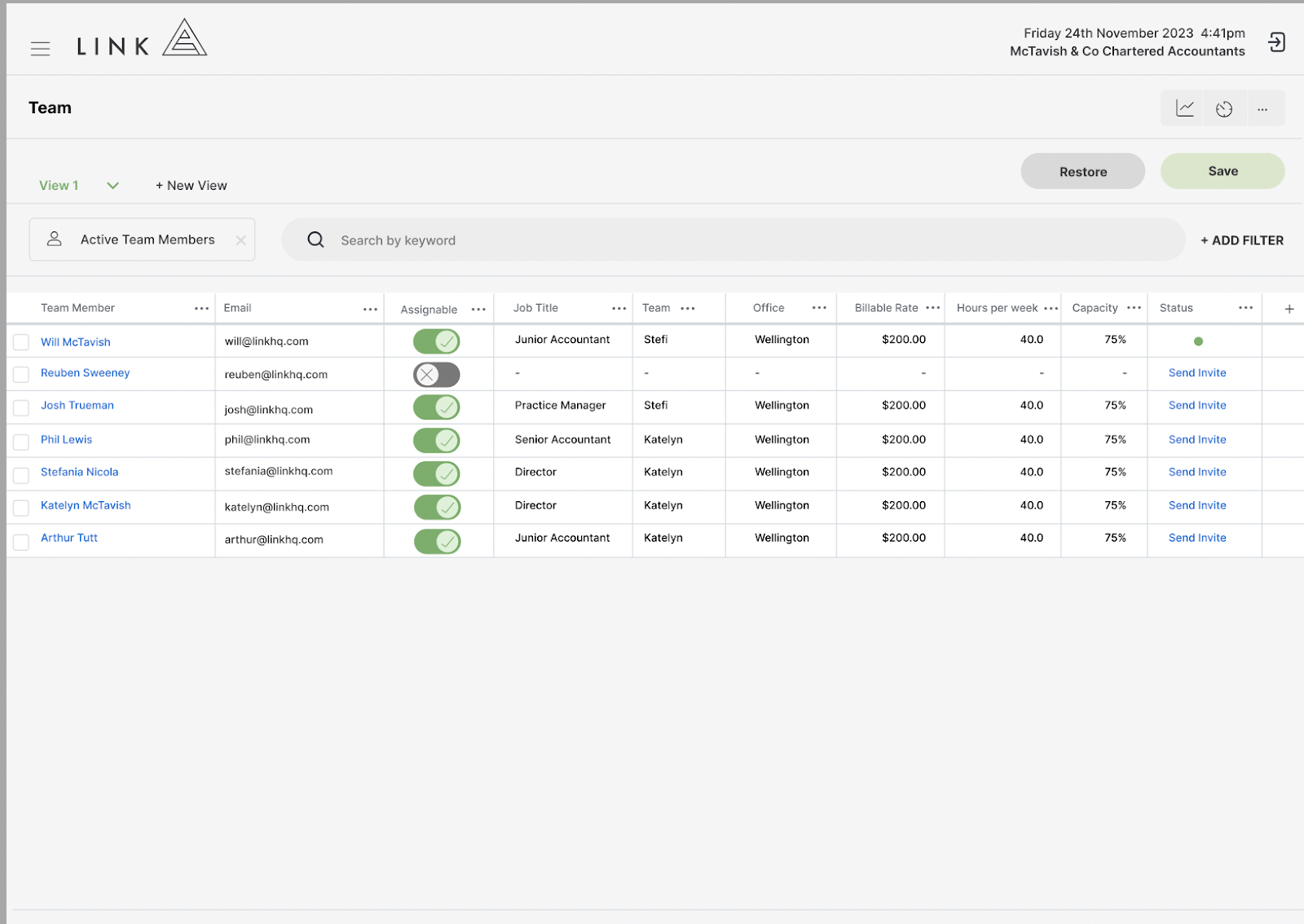
Task: Click the Search by keyword field
Action: pyautogui.click(x=570, y=240)
